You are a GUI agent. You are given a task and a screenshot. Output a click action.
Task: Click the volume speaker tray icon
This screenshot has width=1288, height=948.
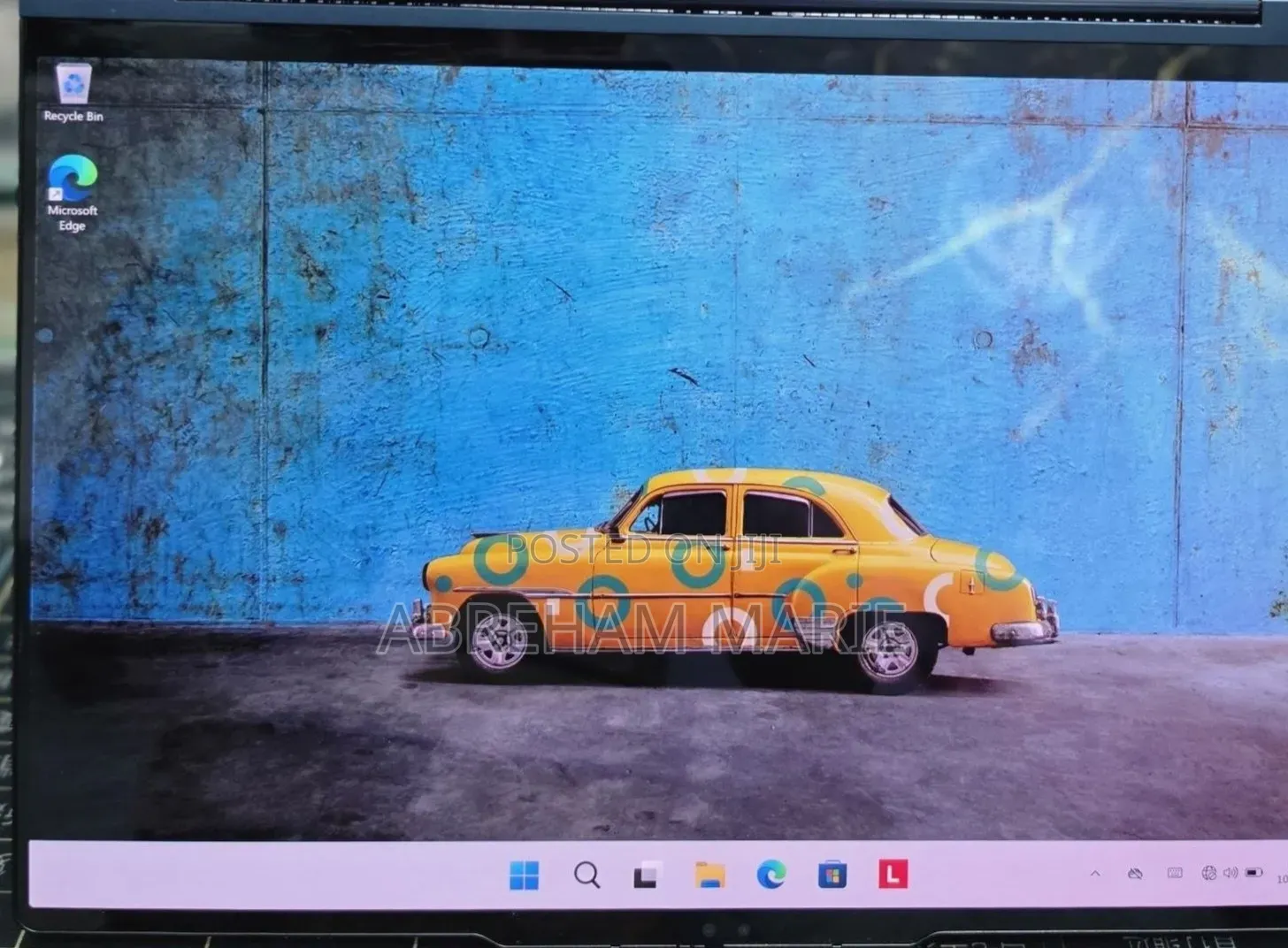coord(1230,874)
